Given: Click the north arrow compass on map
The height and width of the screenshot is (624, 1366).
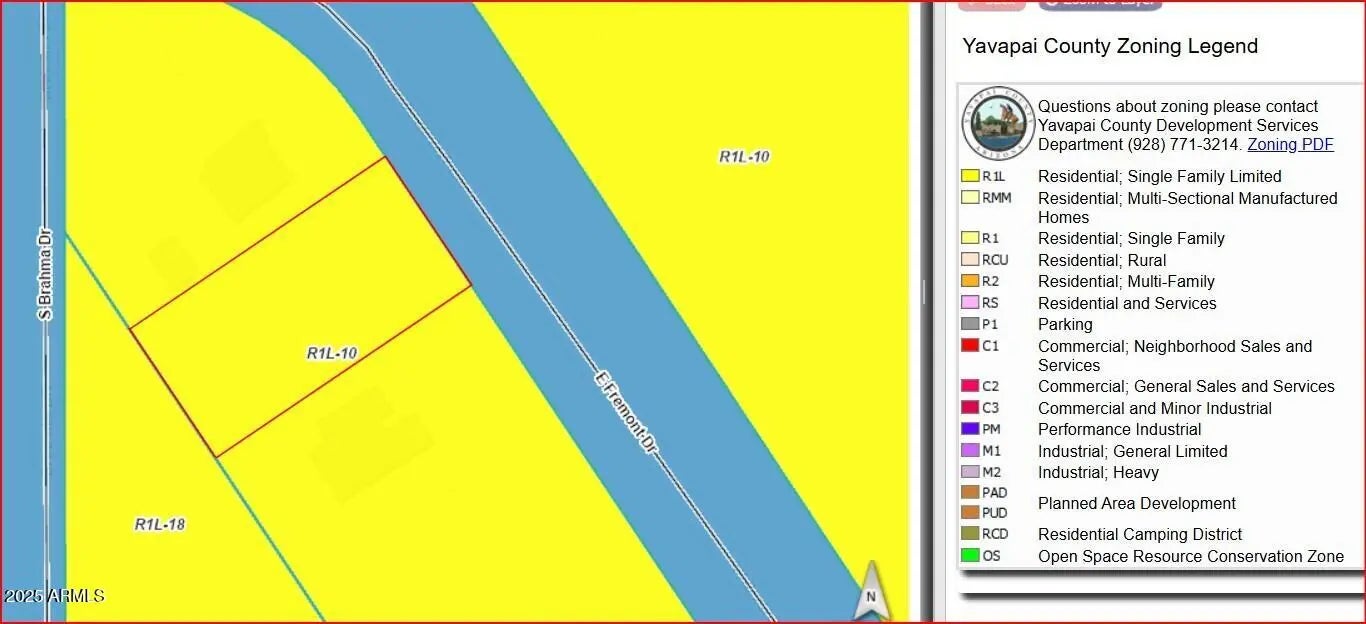Looking at the screenshot, I should pyautogui.click(x=870, y=591).
